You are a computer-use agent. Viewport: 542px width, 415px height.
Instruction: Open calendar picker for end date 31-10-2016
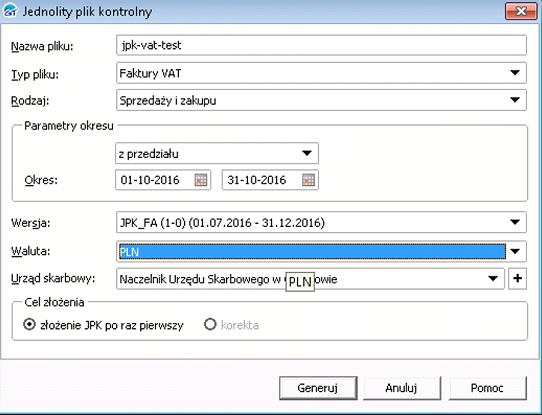[x=308, y=180]
